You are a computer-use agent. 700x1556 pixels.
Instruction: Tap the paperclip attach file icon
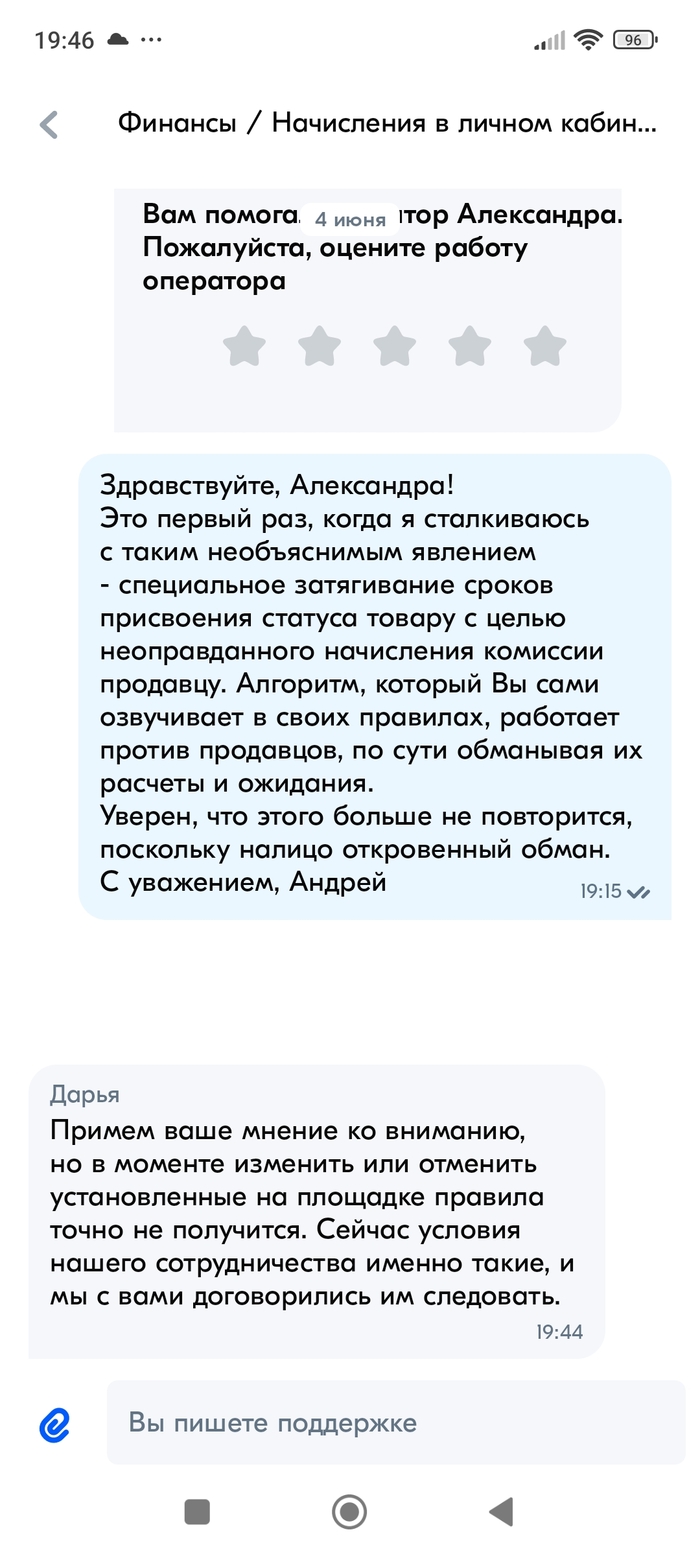54,1424
